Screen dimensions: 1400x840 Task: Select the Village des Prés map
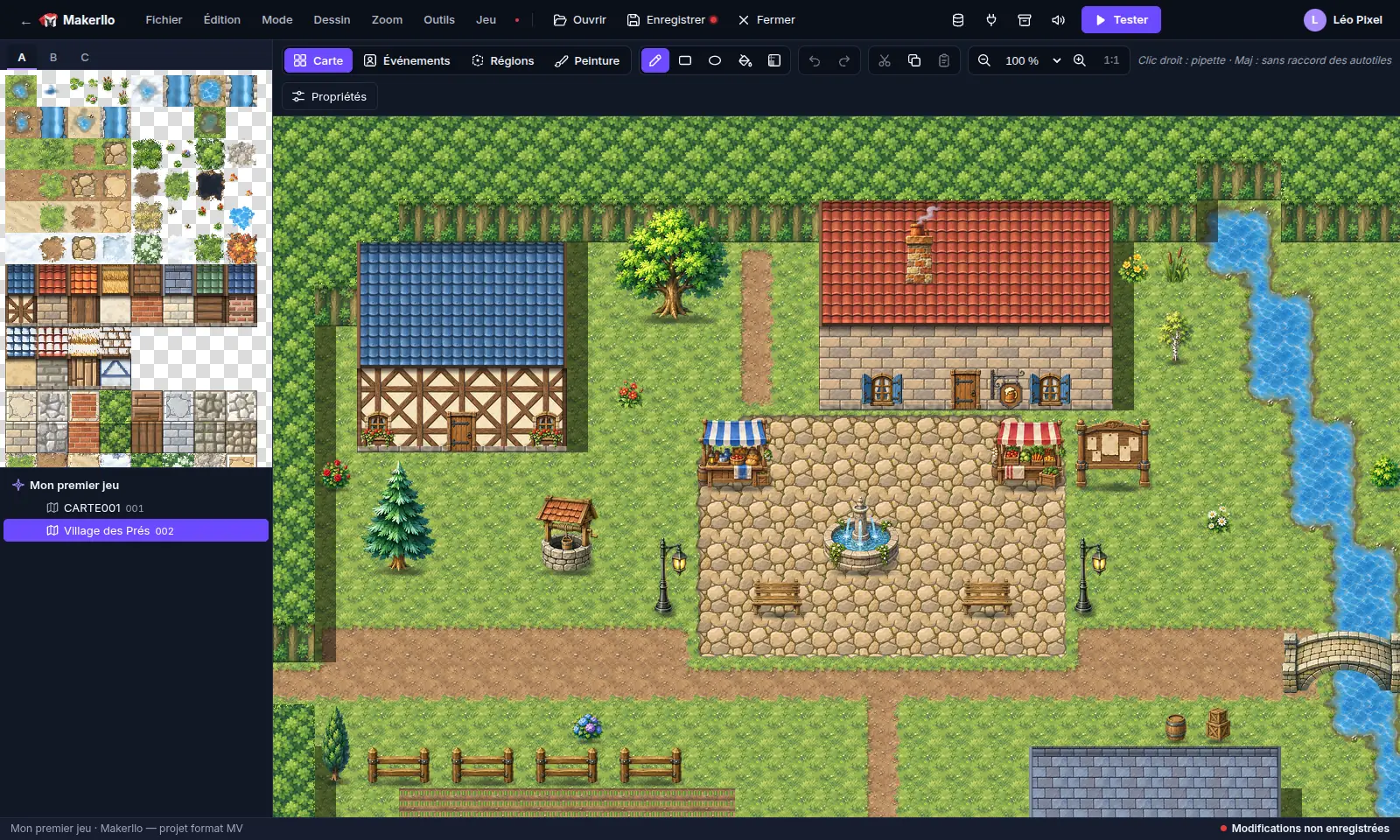tap(136, 530)
